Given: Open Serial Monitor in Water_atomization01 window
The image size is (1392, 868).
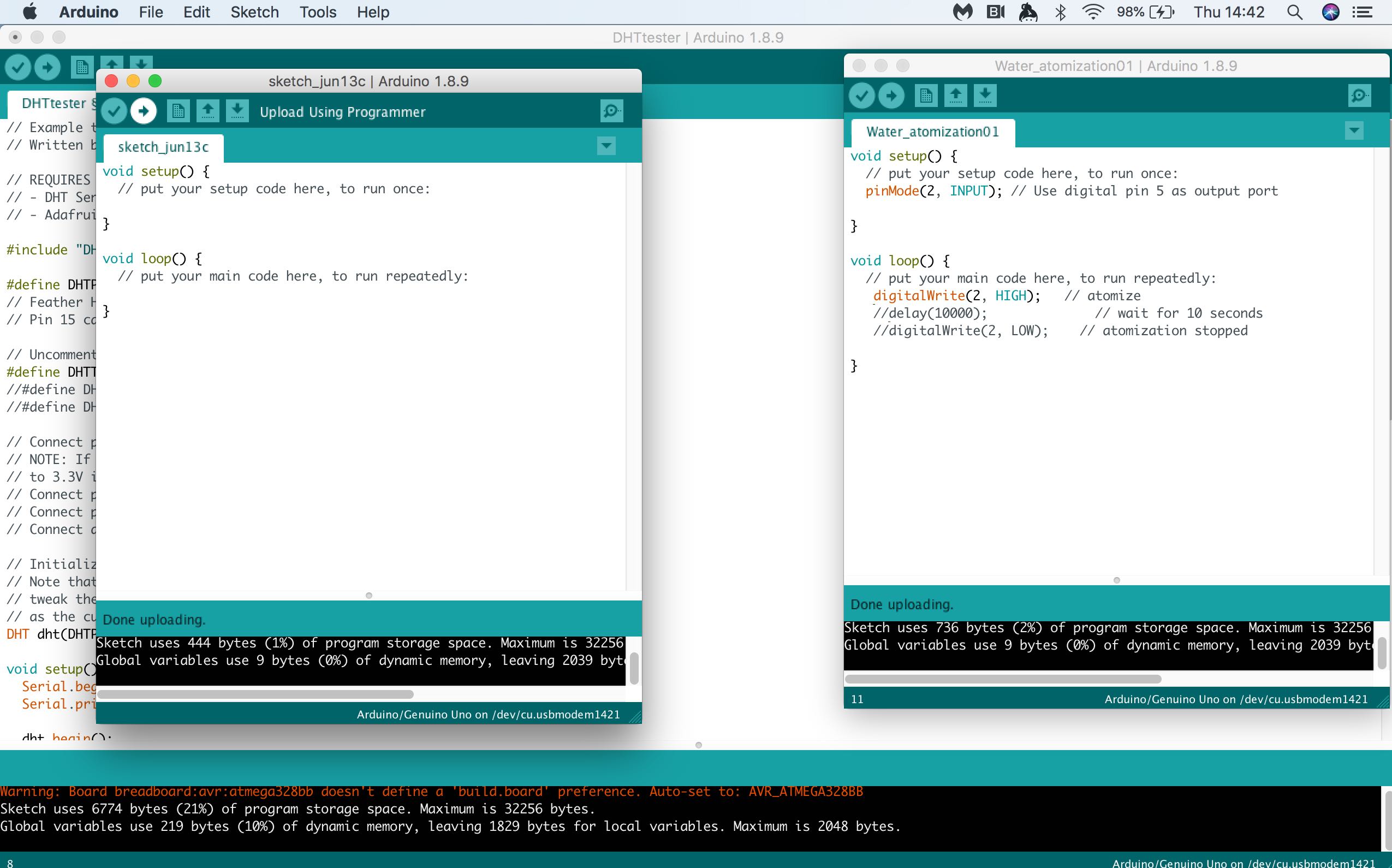Looking at the screenshot, I should point(1359,96).
